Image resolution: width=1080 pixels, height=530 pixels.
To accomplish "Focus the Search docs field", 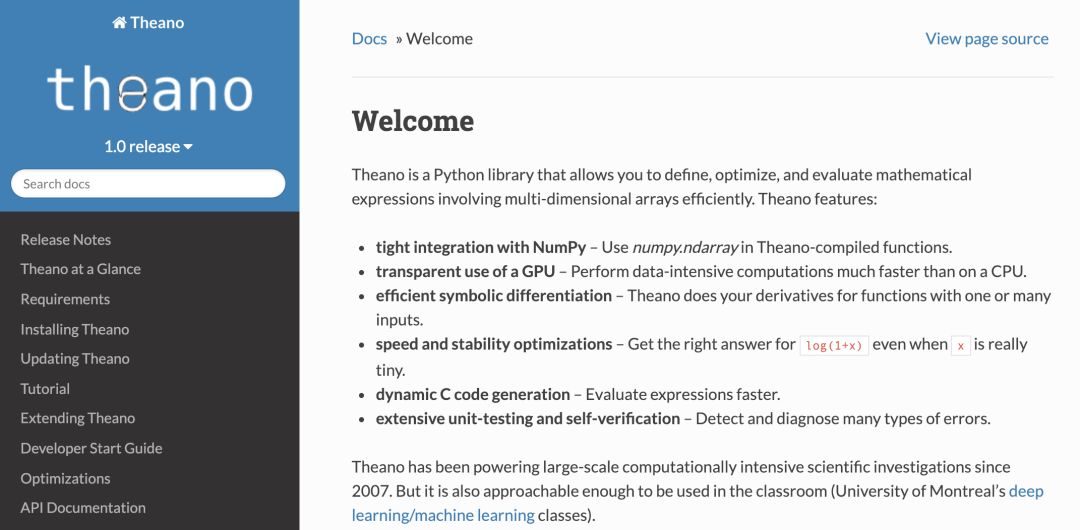I will tap(148, 183).
